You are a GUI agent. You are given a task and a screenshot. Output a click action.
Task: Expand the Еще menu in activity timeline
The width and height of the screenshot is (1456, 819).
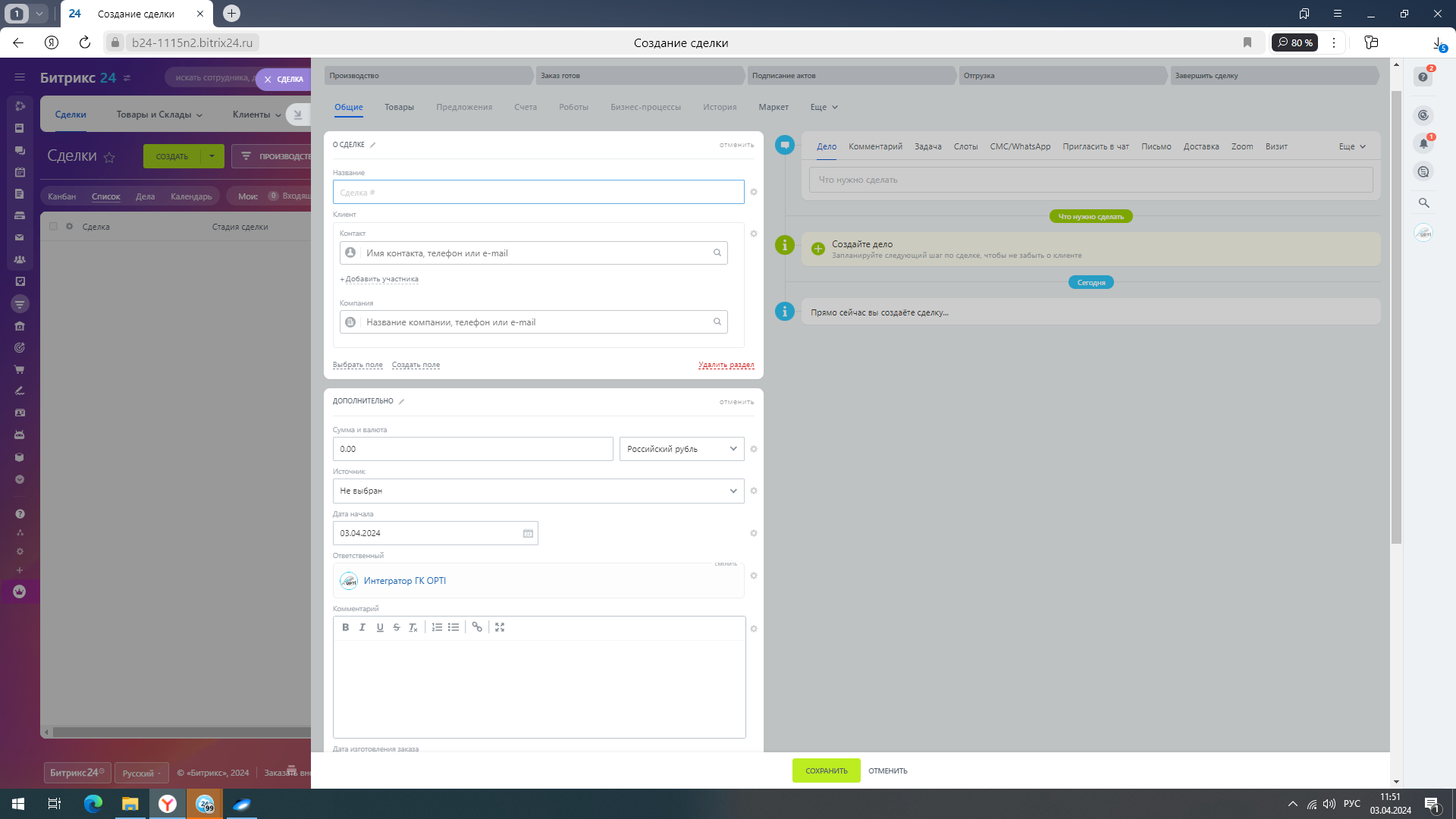[x=1352, y=146]
